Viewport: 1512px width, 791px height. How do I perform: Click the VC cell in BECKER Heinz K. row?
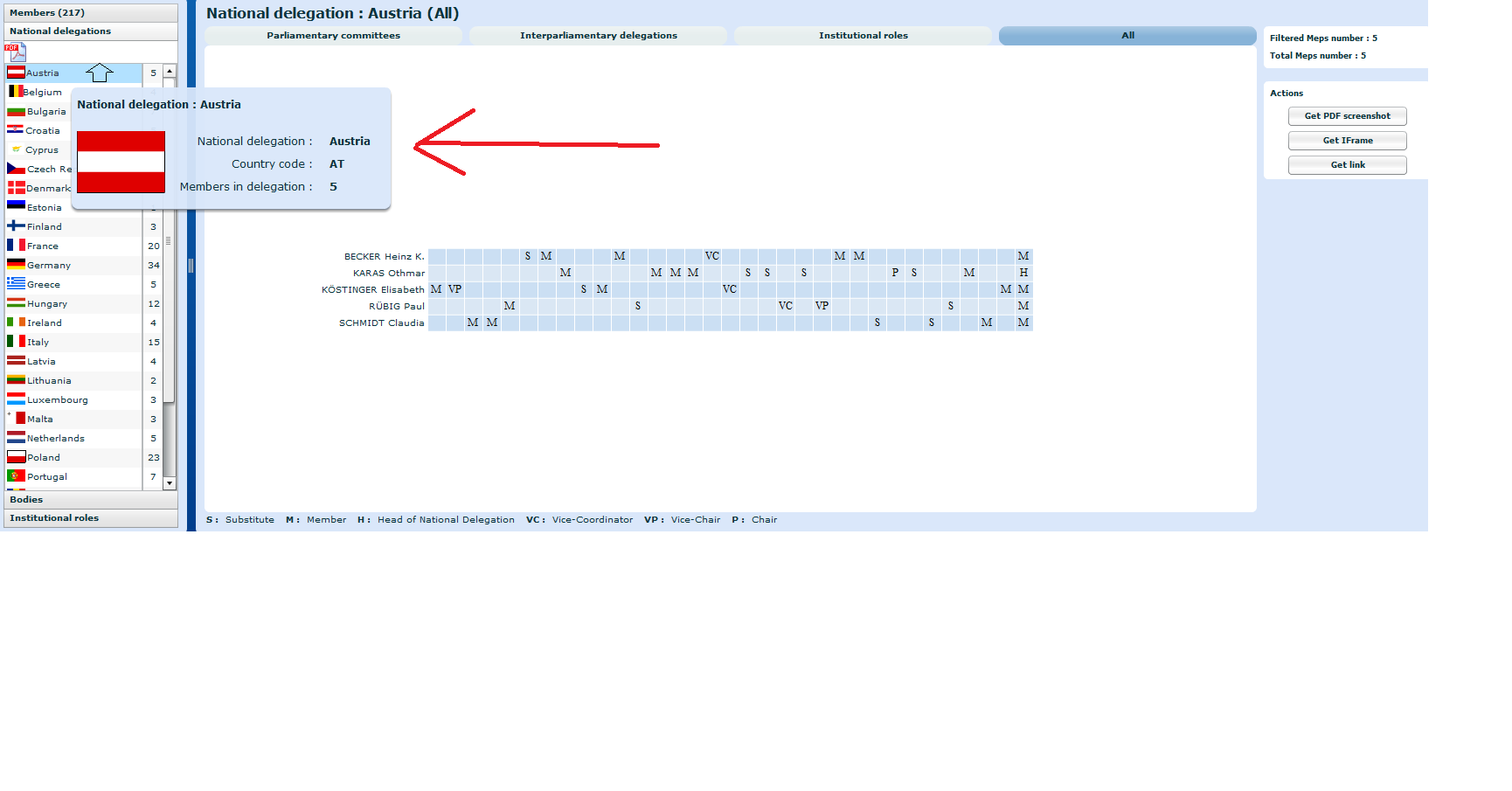click(711, 256)
